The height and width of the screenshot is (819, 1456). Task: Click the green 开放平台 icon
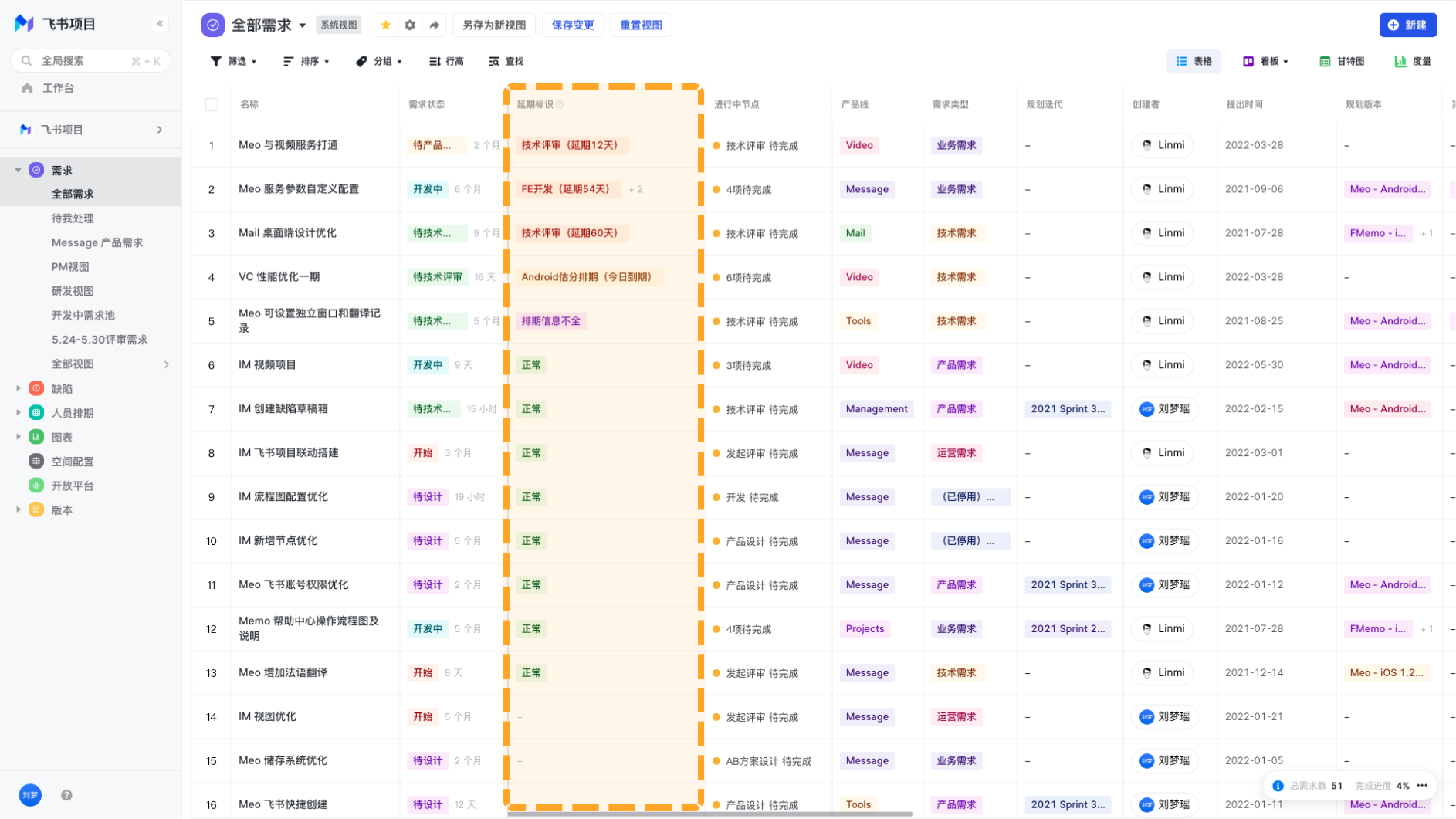point(36,486)
